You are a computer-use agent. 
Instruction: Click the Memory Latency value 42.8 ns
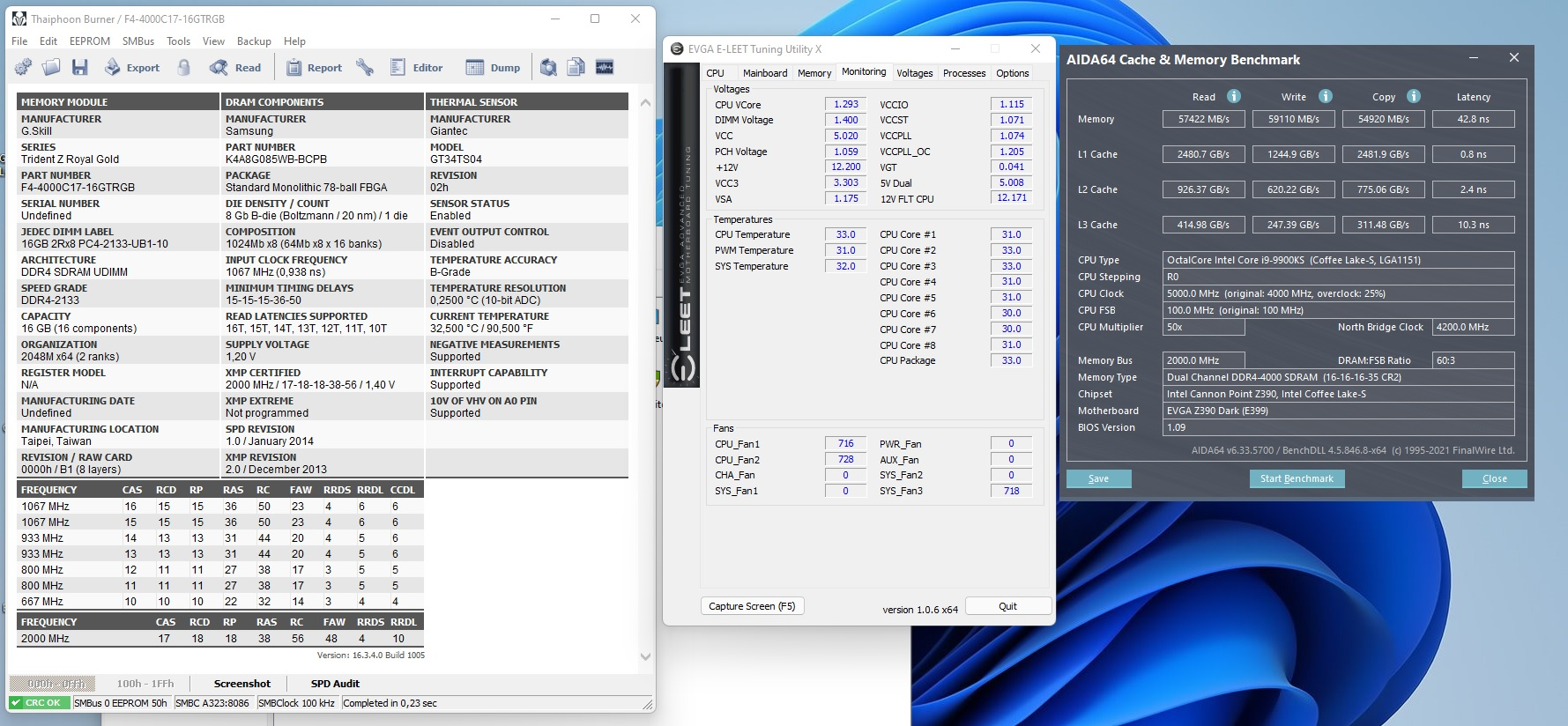(x=1473, y=119)
